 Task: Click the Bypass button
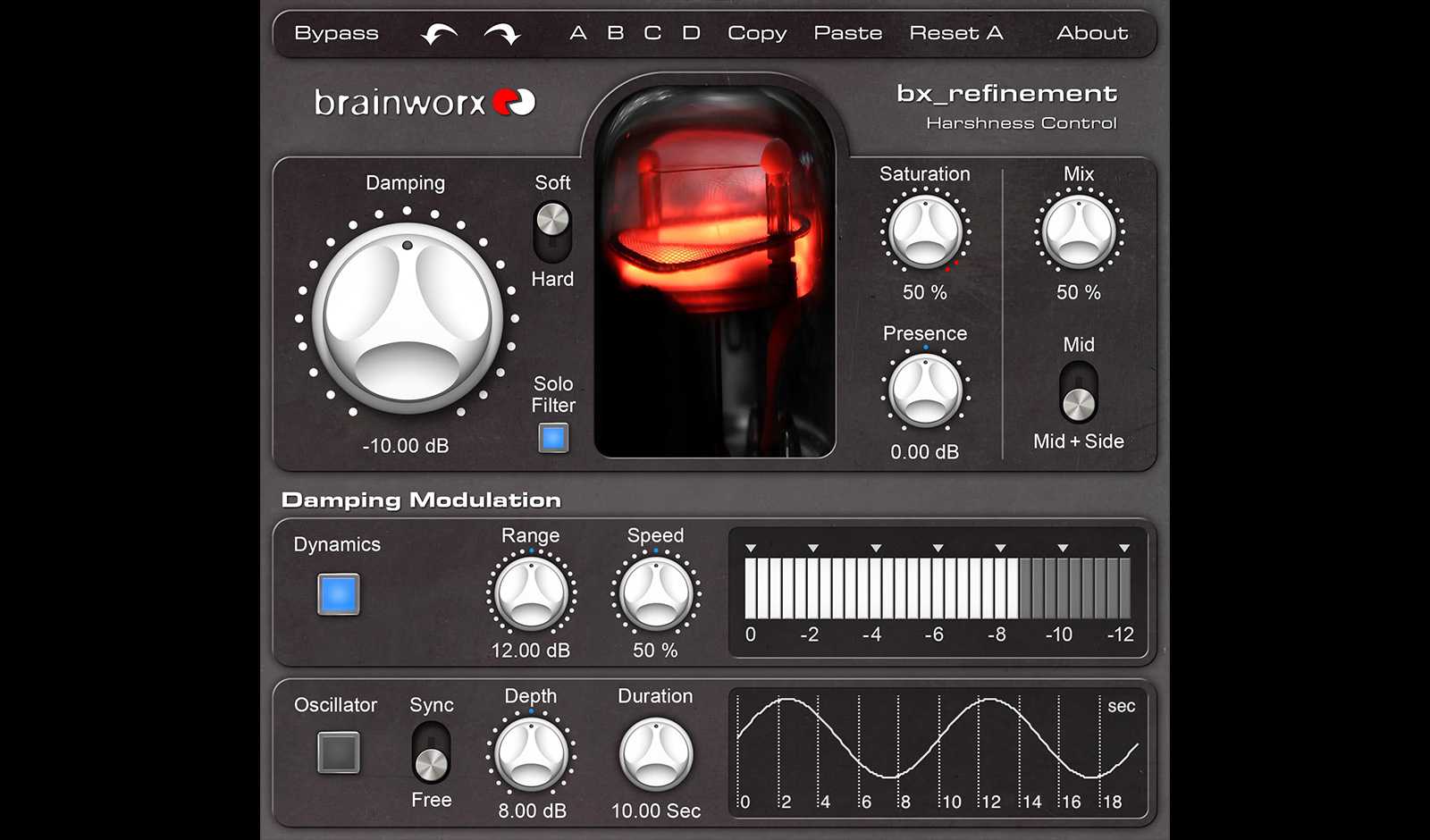click(x=336, y=32)
